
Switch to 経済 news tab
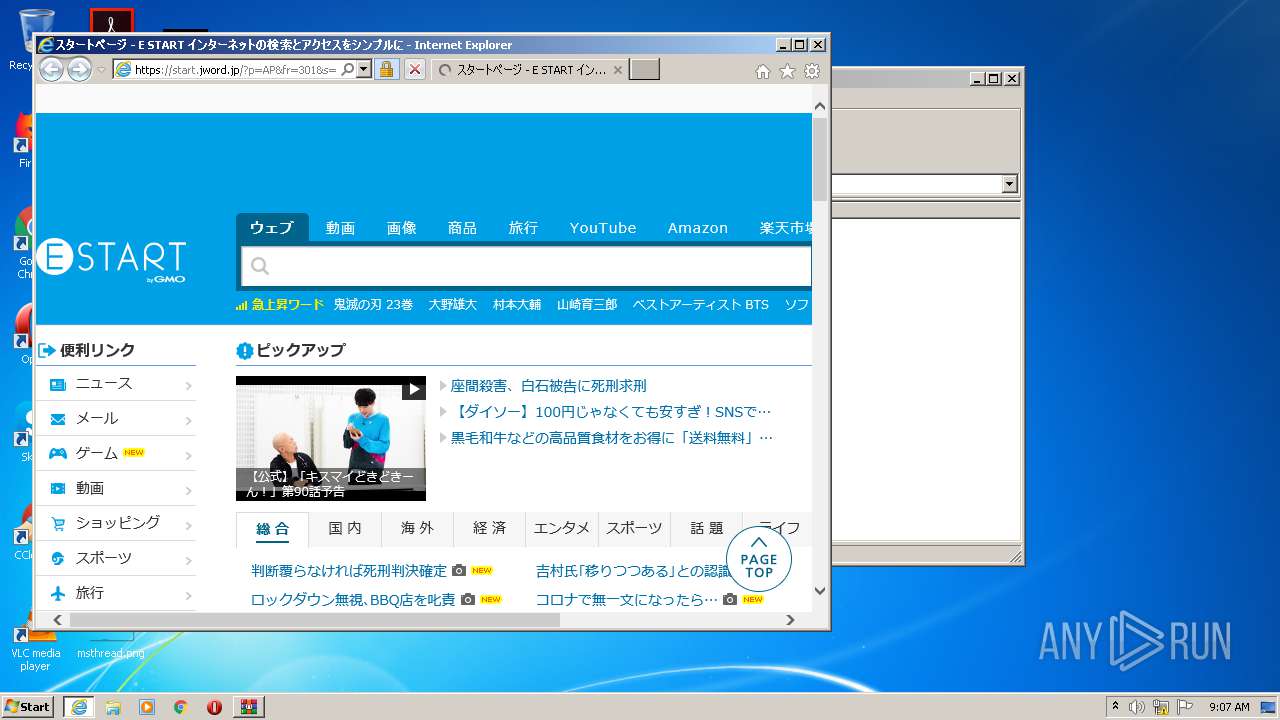pyautogui.click(x=490, y=529)
